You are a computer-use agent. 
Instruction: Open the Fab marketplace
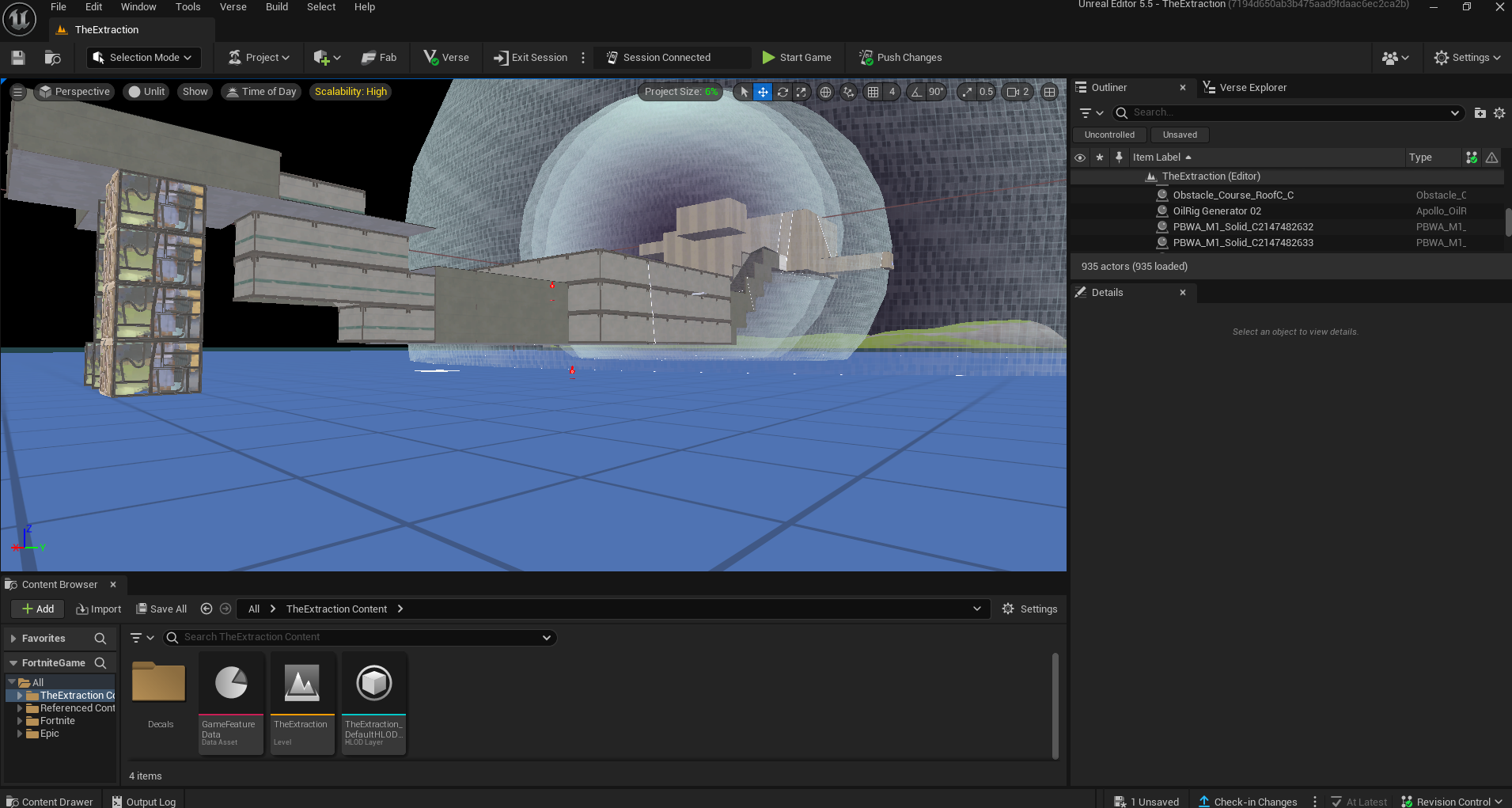[x=379, y=57]
